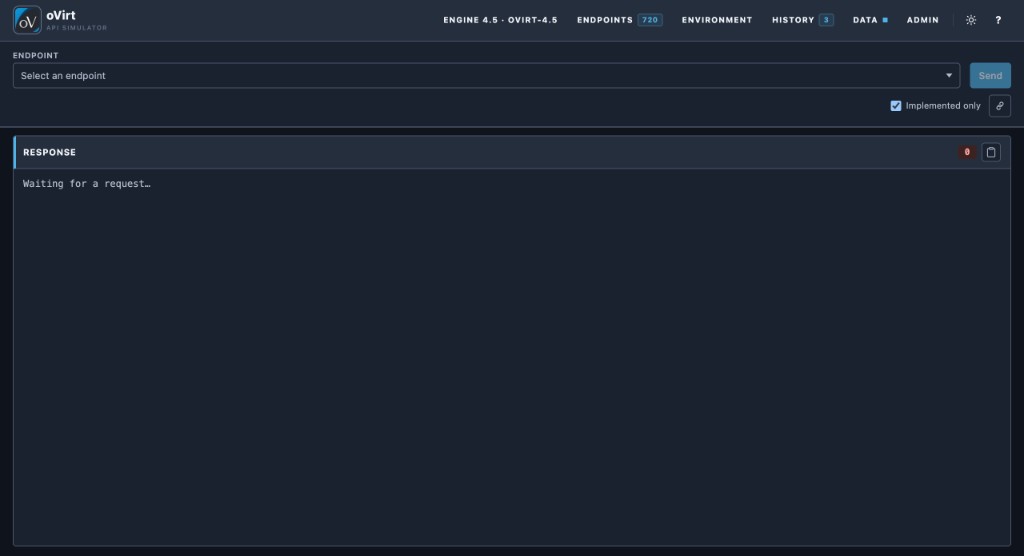The width and height of the screenshot is (1024, 556).
Task: Open Engine 4.5 · oVirt-4.5 selector
Action: click(x=500, y=20)
